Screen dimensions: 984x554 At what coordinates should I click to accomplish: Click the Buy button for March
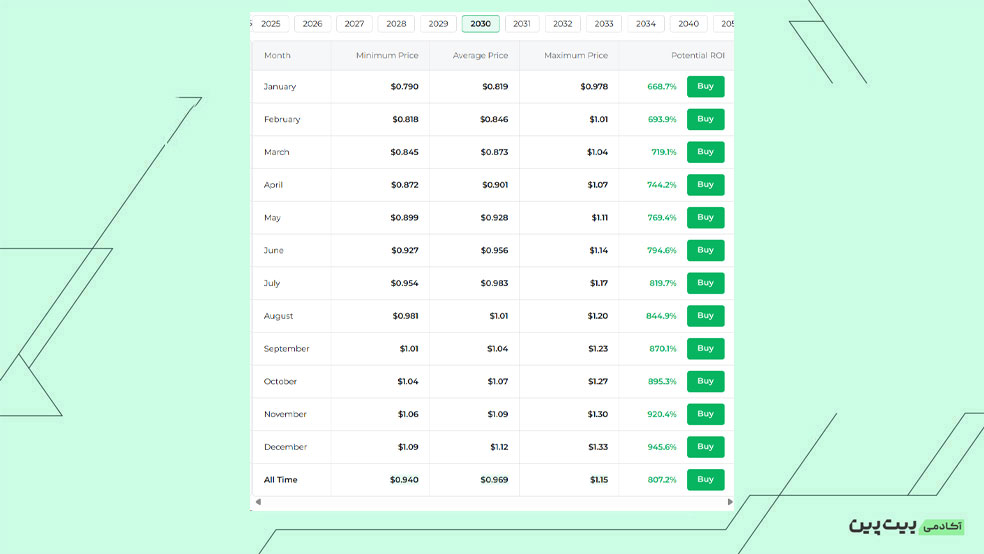[x=705, y=152]
